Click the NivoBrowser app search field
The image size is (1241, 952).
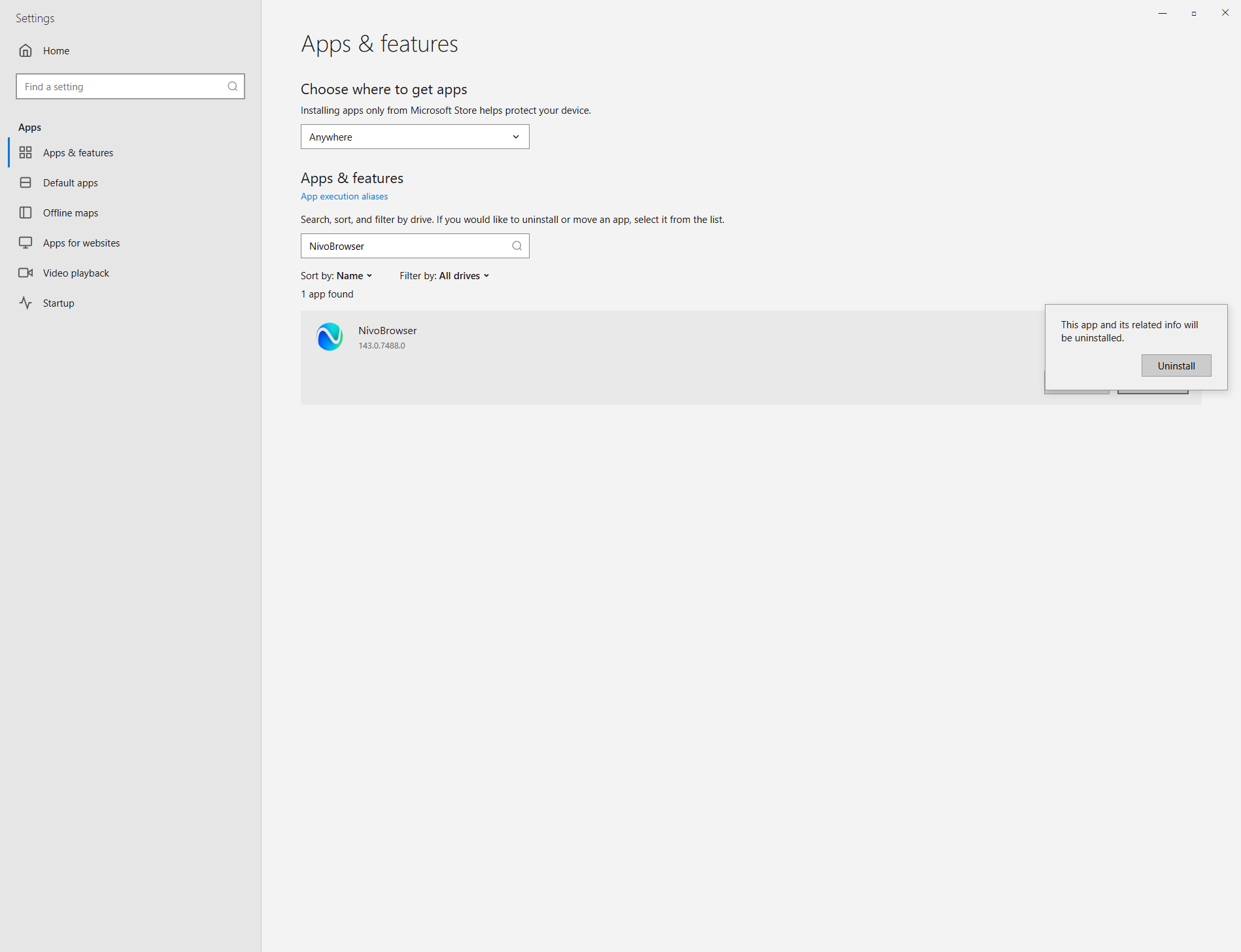415,246
